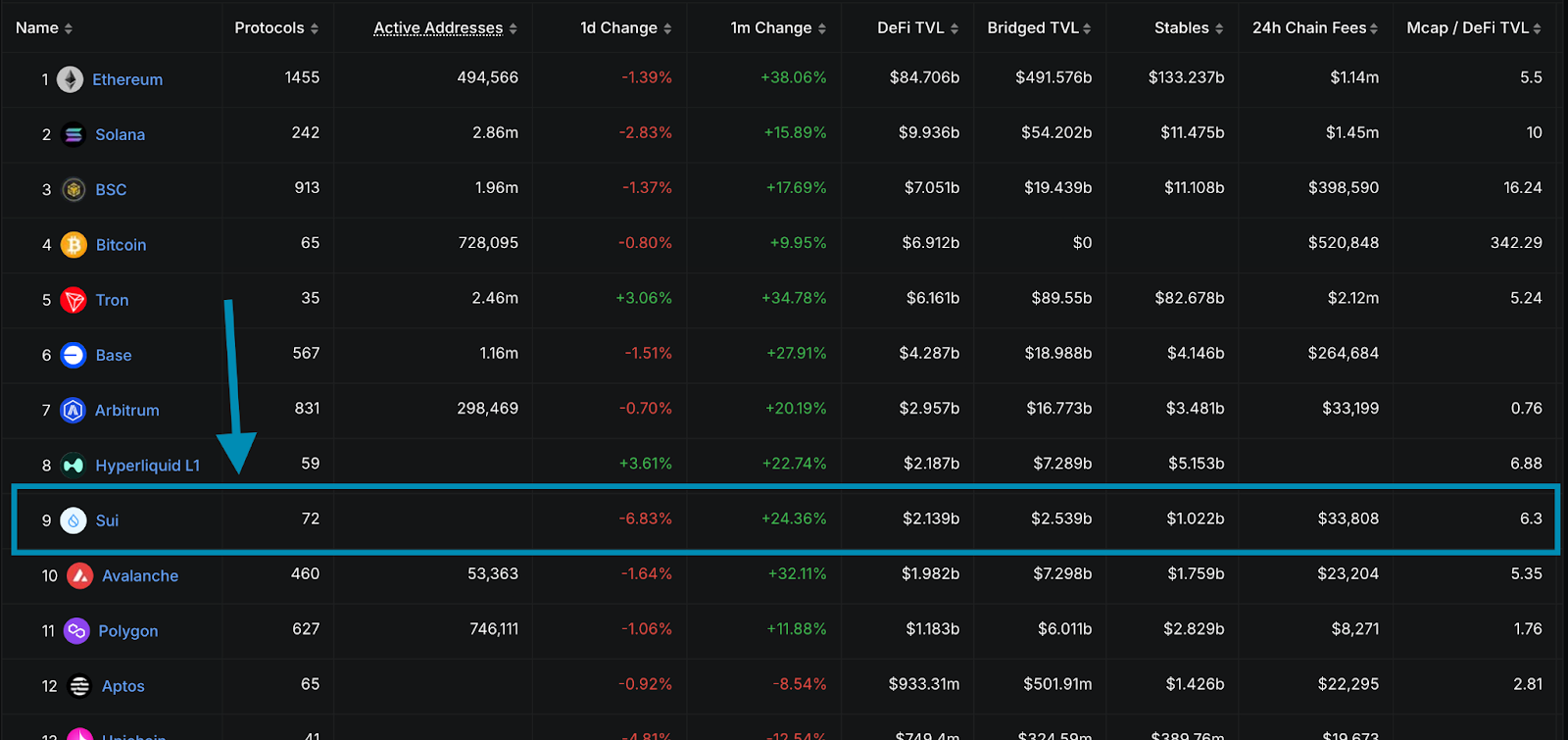Sort table by Name column
The image size is (1568, 740).
[x=44, y=27]
